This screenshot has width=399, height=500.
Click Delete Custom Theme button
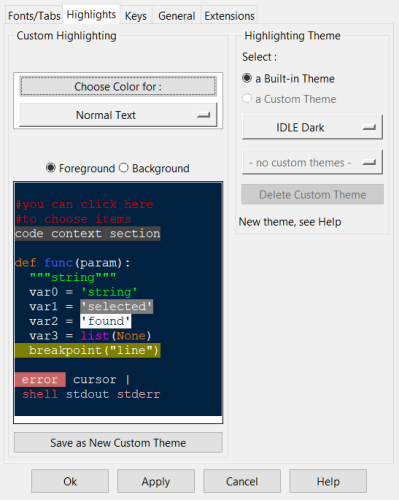tap(312, 194)
